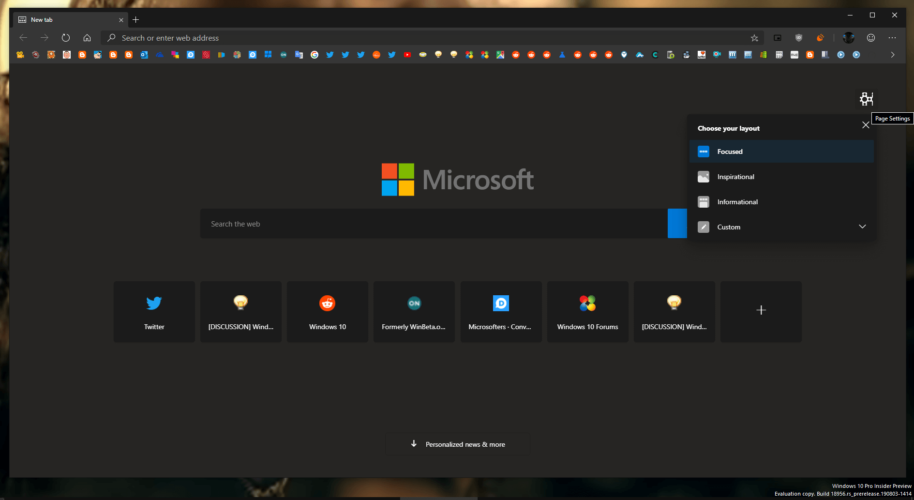
Task: Click the Search the web field
Action: click(x=434, y=224)
